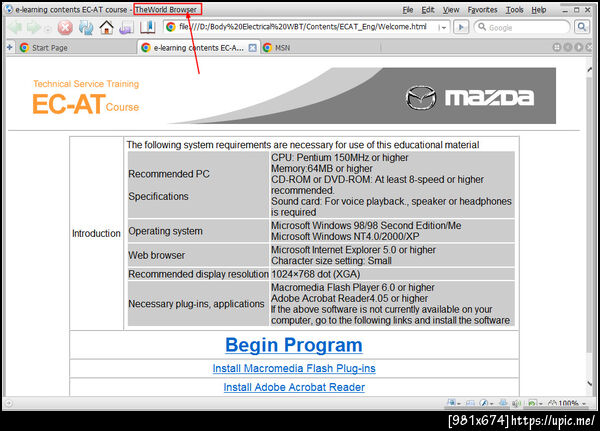Click the mute sound status bar icon

click(516, 403)
